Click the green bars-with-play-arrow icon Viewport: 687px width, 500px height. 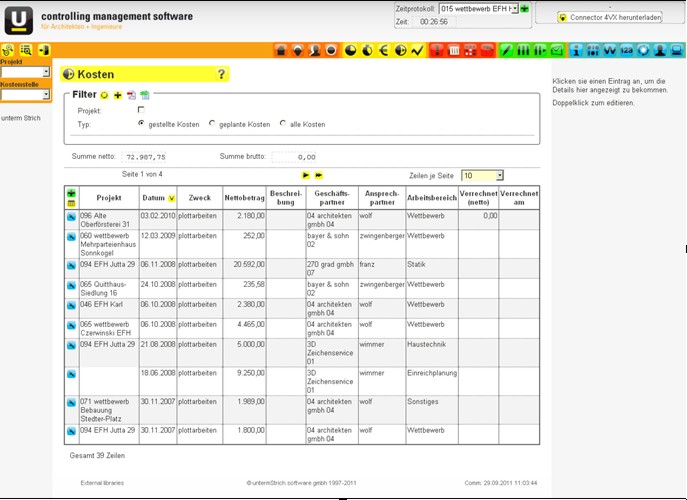540,50
